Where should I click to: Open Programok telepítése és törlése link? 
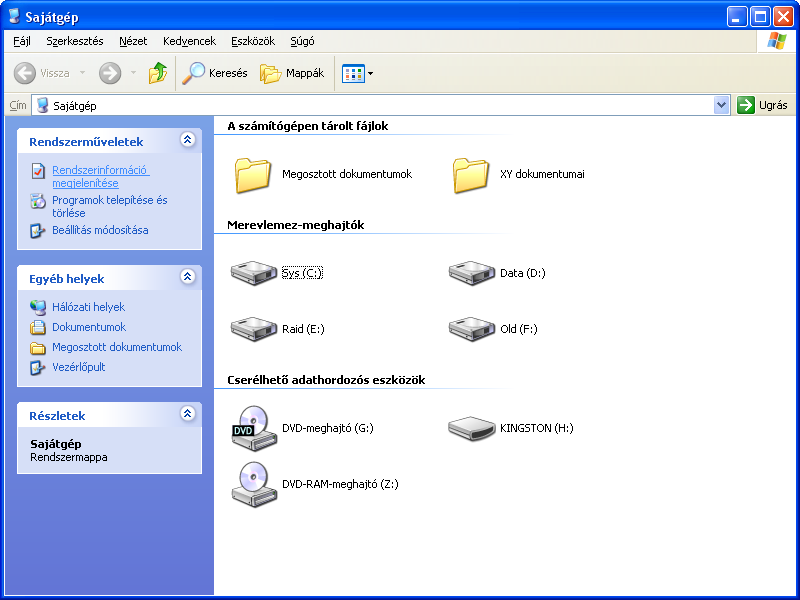pos(110,207)
